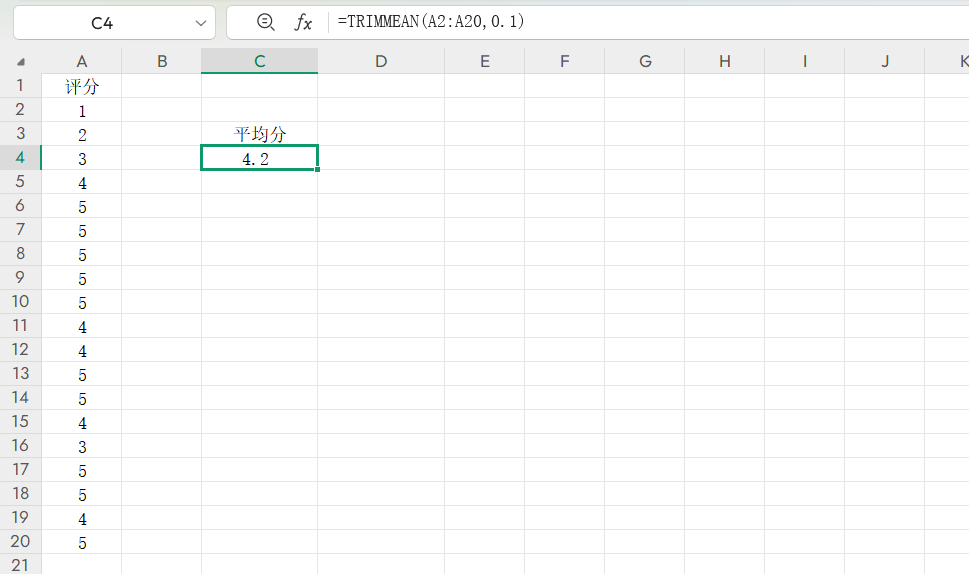Click the fx insert function icon
Screen dimensions: 969x574
[303, 22]
